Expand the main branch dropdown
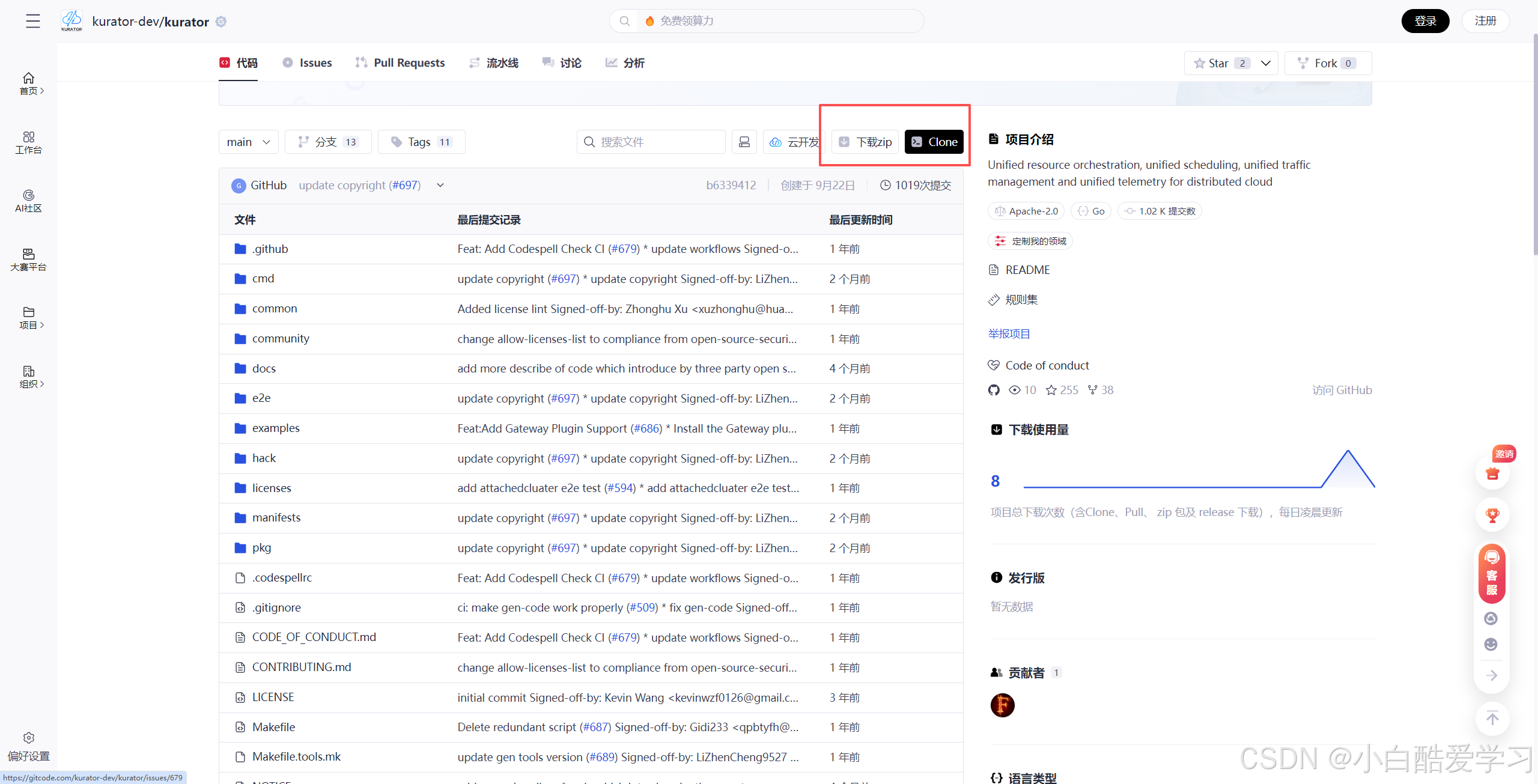Viewport: 1538px width, 784px height. coord(248,142)
